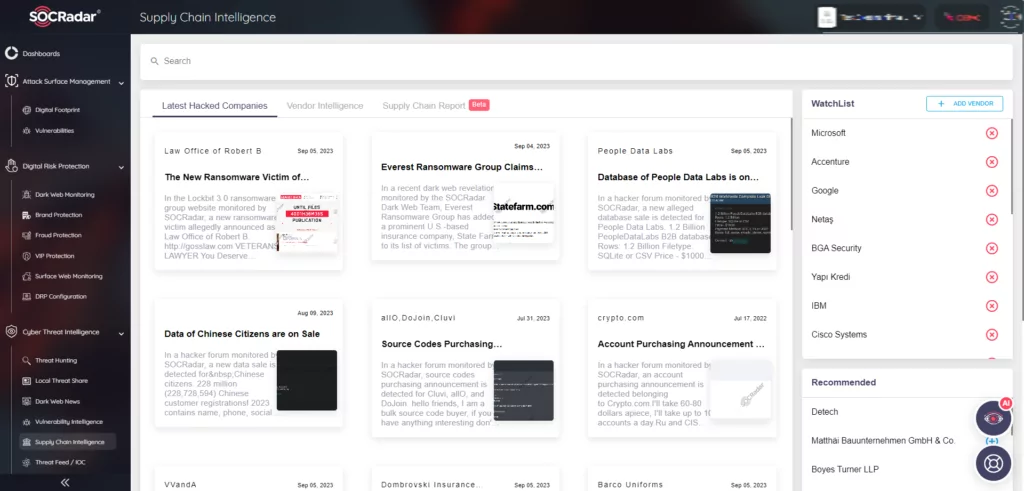Viewport: 1024px width, 491px height.
Task: Open the Supply Chain Report tab
Action: point(424,106)
